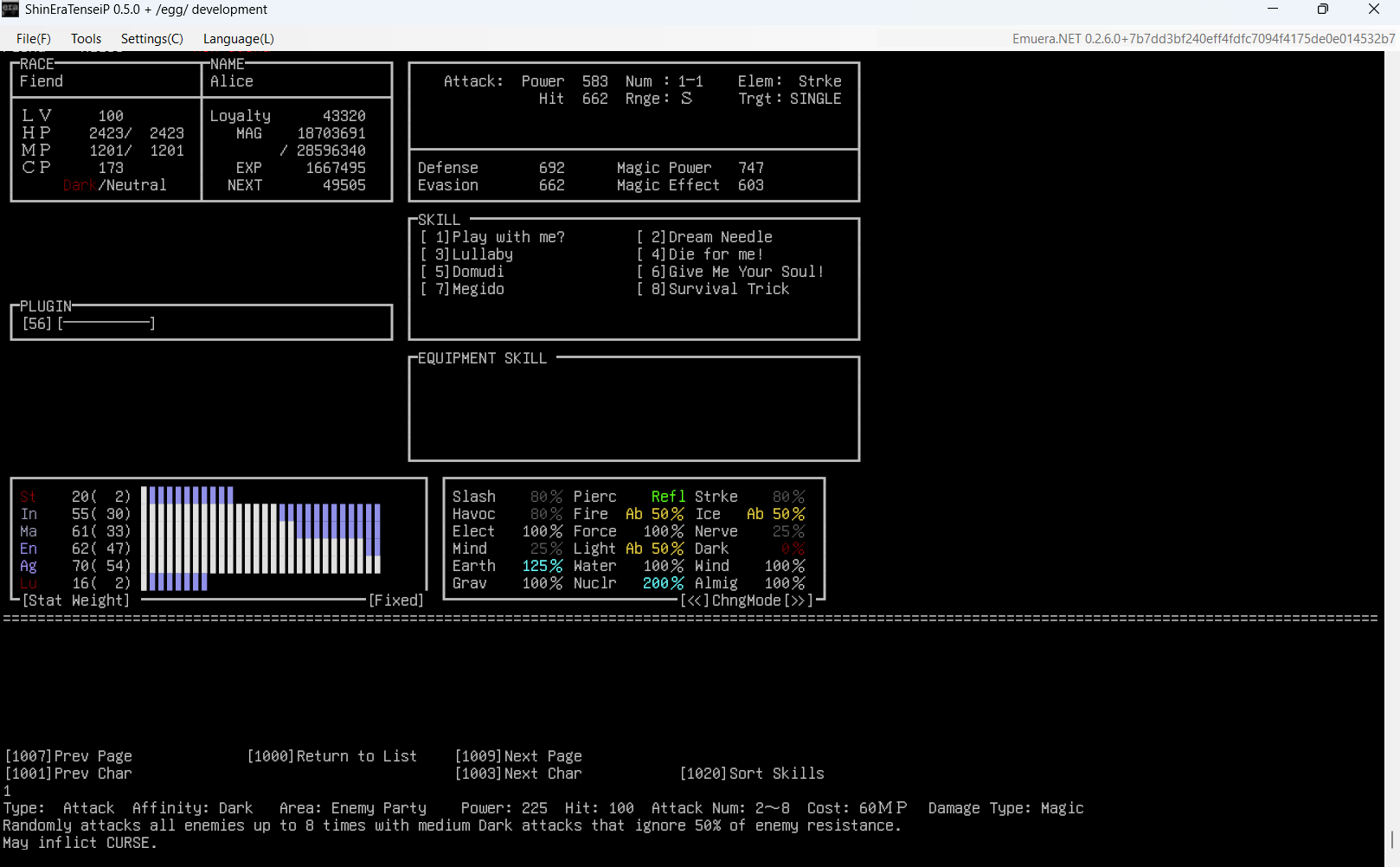Go to [1001] Prev Char
Viewport: 1400px width, 867px height.
point(68,774)
